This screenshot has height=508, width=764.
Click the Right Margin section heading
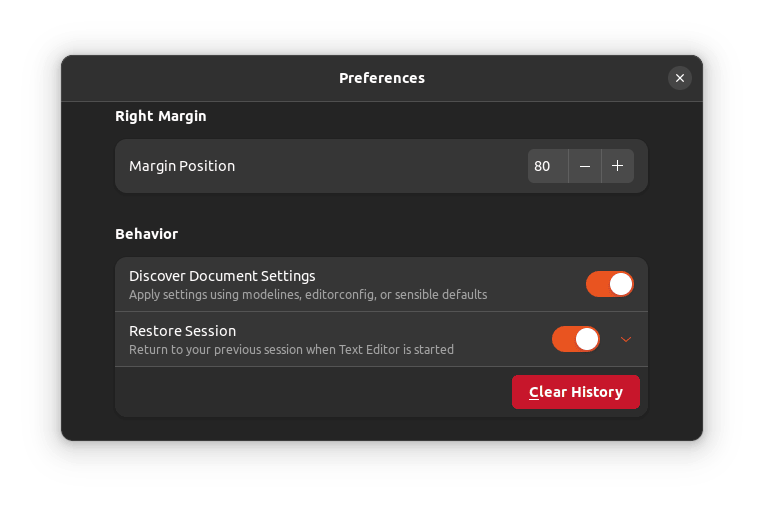161,116
